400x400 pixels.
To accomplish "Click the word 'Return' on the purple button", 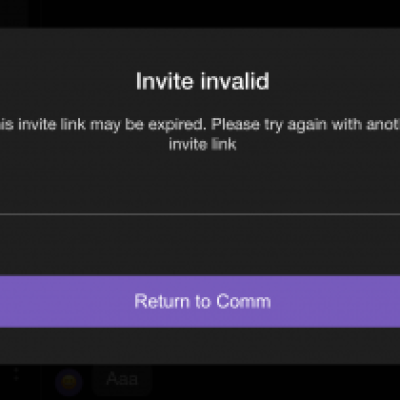I will pyautogui.click(x=162, y=301).
